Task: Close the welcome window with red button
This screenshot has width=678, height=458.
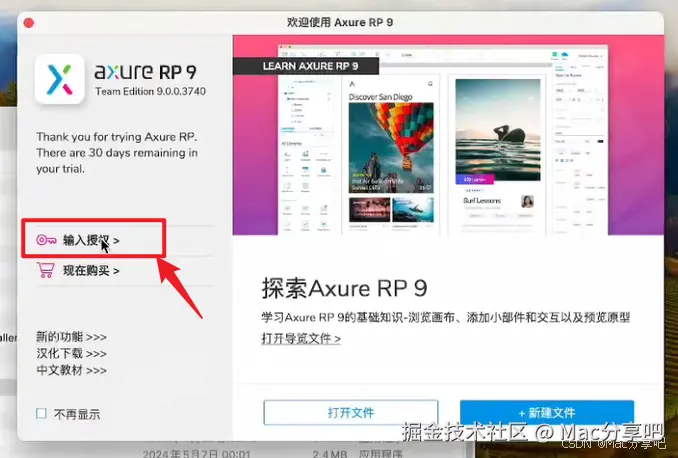Action: pyautogui.click(x=29, y=22)
